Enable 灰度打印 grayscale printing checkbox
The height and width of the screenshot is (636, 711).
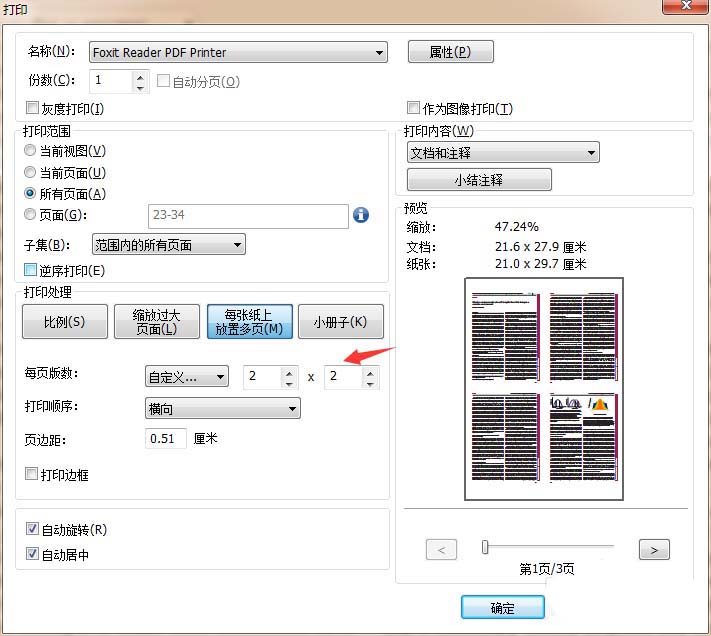coord(32,108)
